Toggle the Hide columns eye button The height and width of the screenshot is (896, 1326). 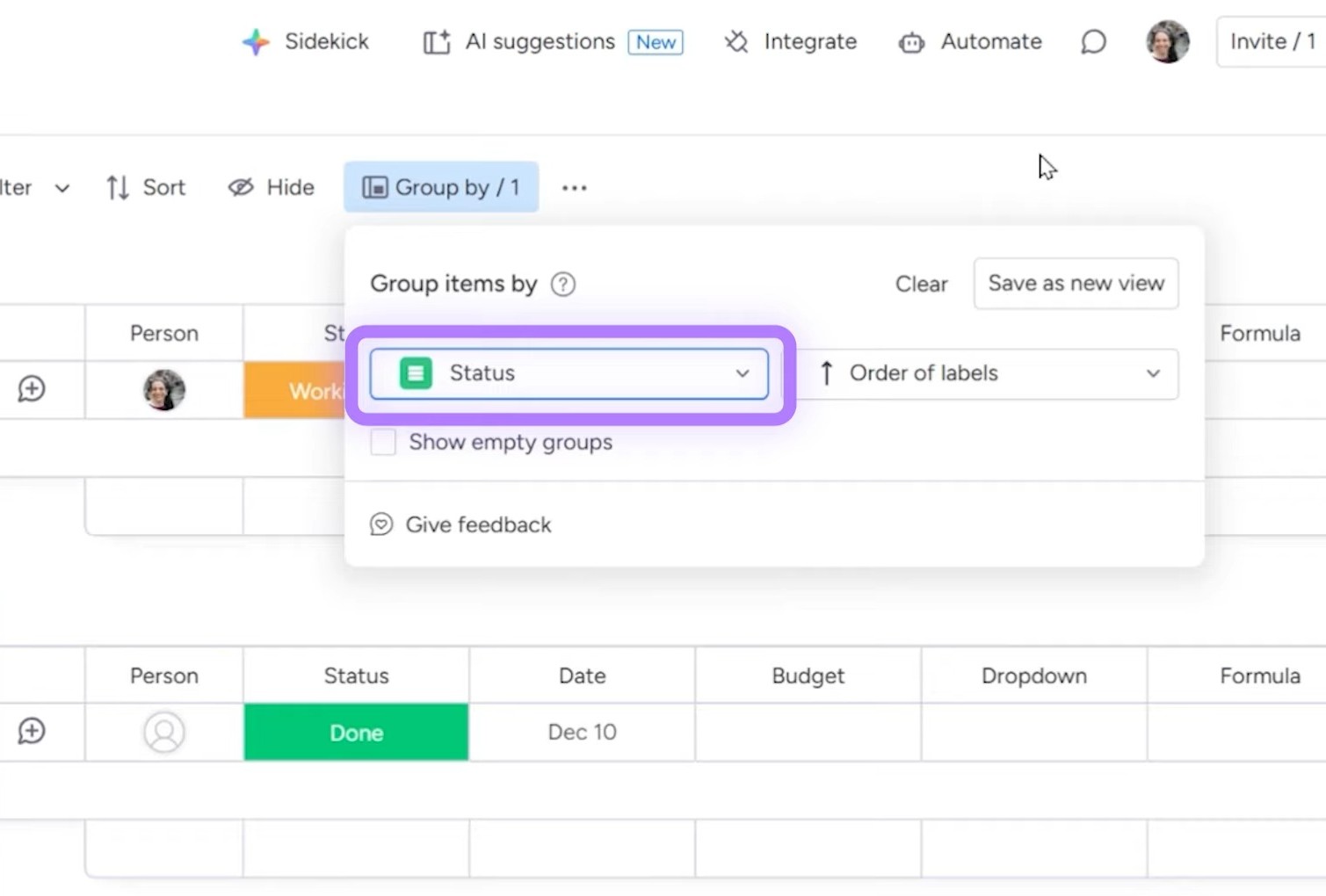point(271,187)
